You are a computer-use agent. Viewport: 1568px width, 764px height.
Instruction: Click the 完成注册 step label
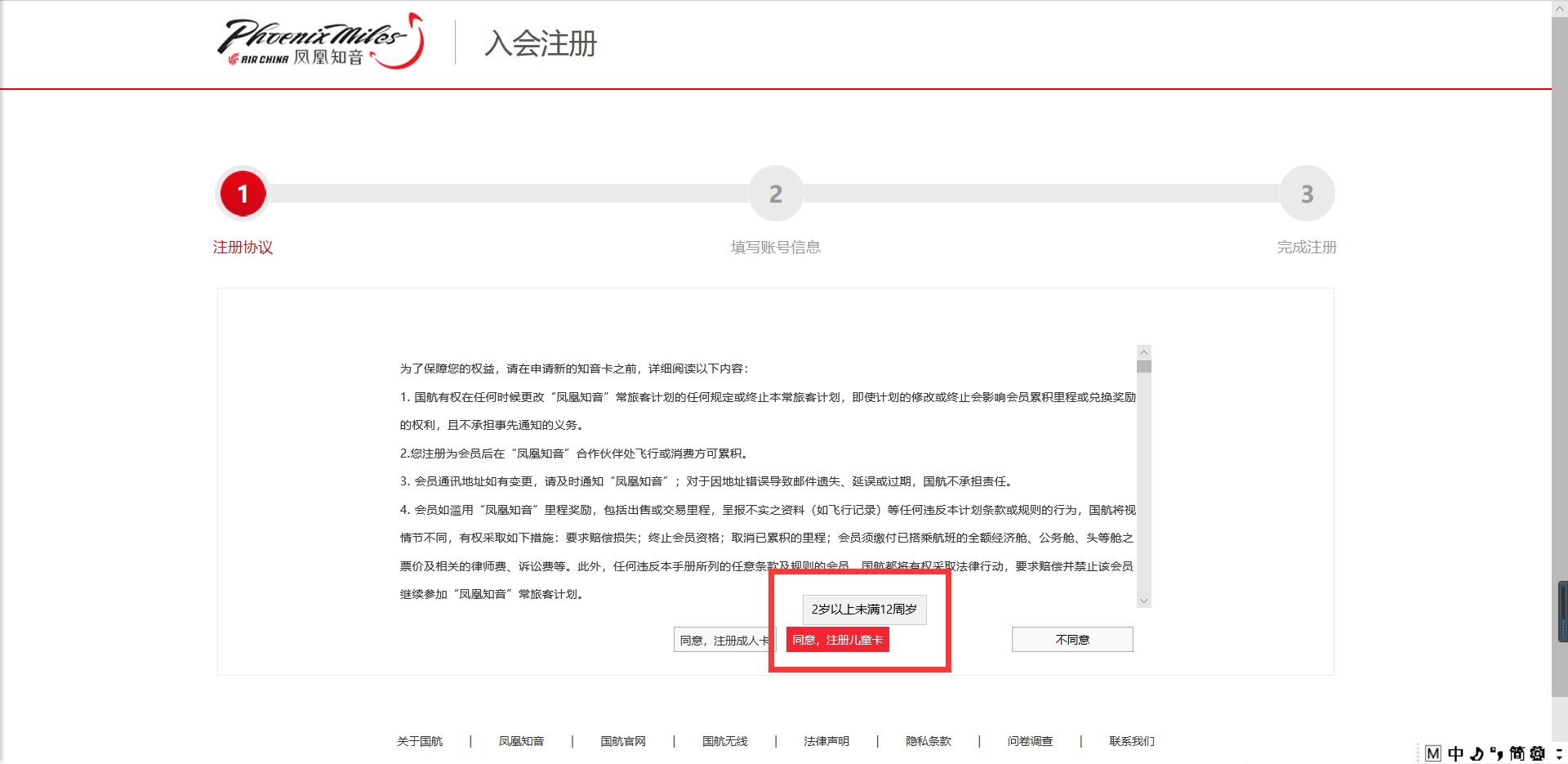[x=1307, y=247]
